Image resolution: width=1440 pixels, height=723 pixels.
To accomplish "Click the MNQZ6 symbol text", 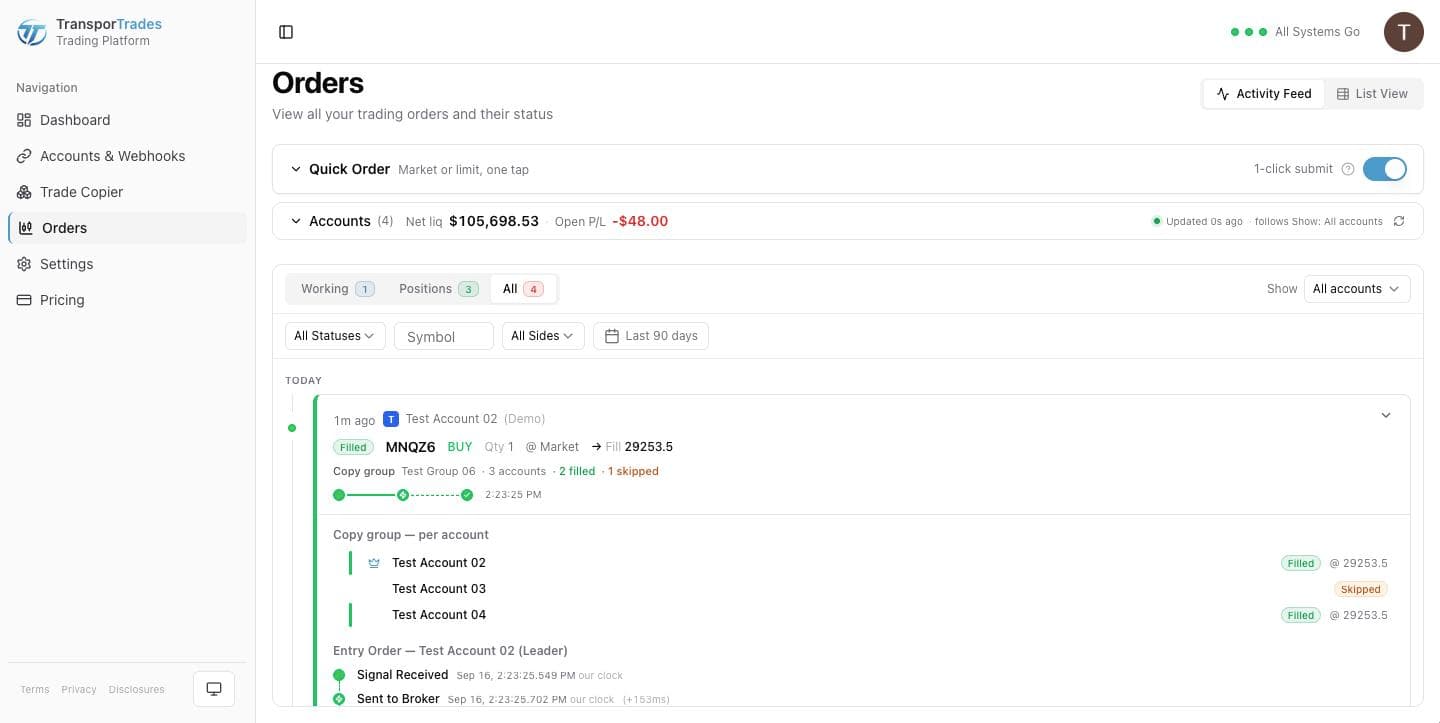I will 410,447.
